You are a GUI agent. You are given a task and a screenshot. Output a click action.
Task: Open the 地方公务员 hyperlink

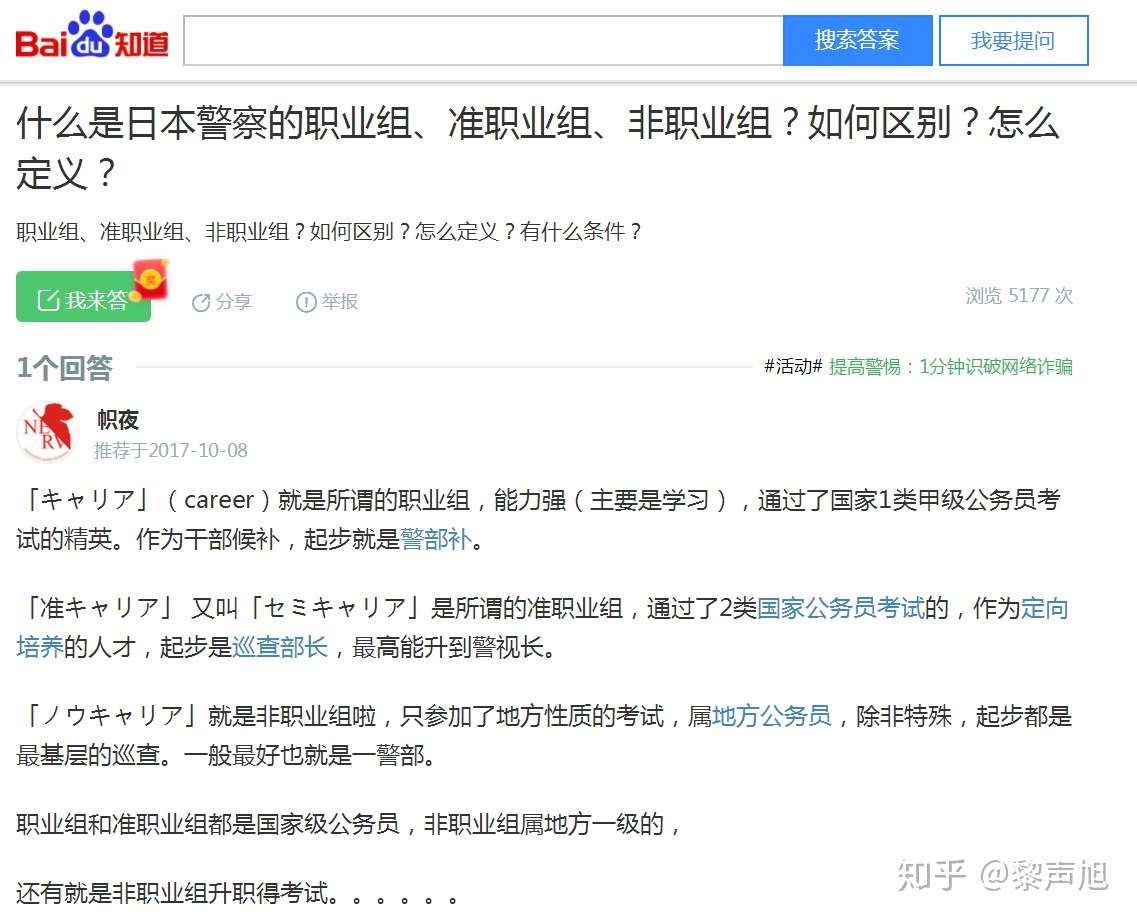click(772, 716)
